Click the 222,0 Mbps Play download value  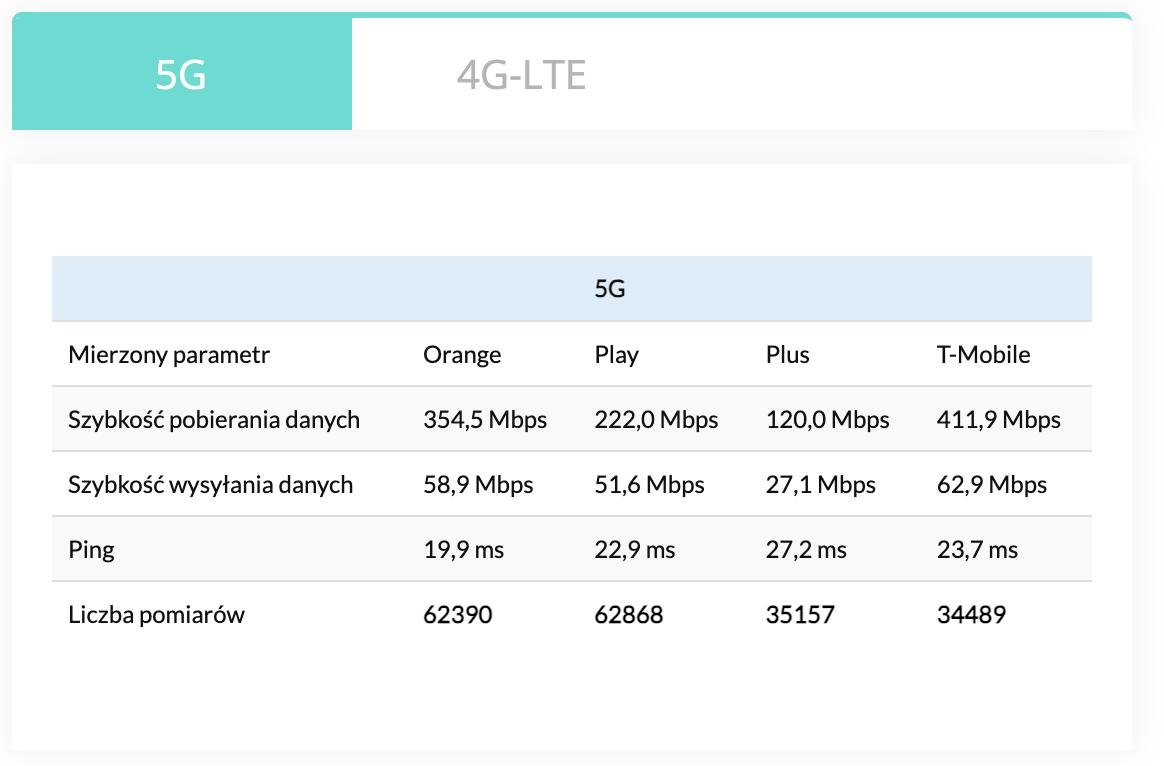[x=656, y=419]
